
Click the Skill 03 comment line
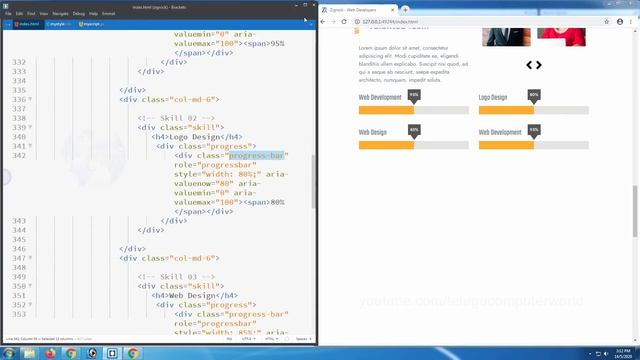tap(176, 277)
